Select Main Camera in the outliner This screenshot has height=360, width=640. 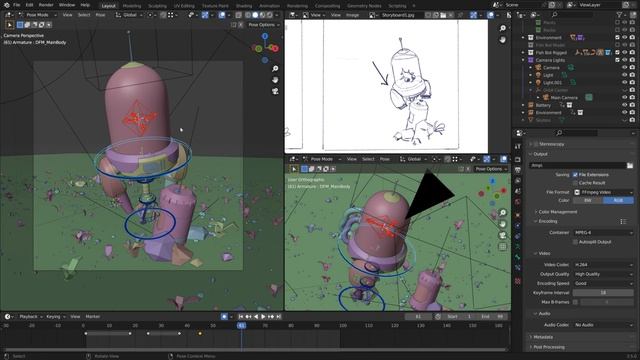coord(564,98)
